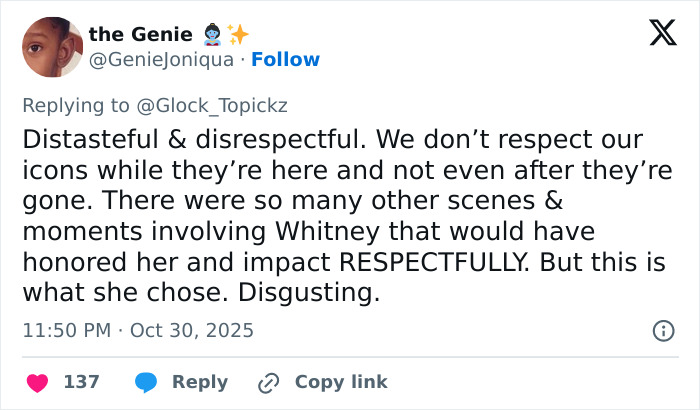
Task: Like the tweet with the heart icon
Action: tap(37, 382)
